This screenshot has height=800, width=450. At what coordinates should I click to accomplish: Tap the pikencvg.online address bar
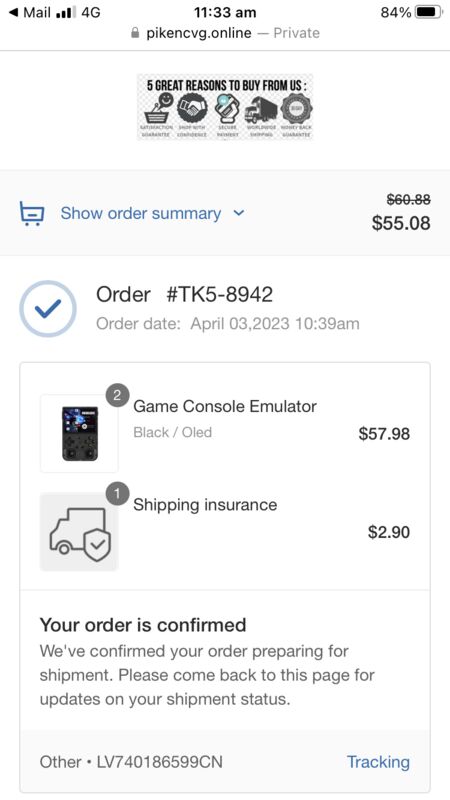(225, 33)
